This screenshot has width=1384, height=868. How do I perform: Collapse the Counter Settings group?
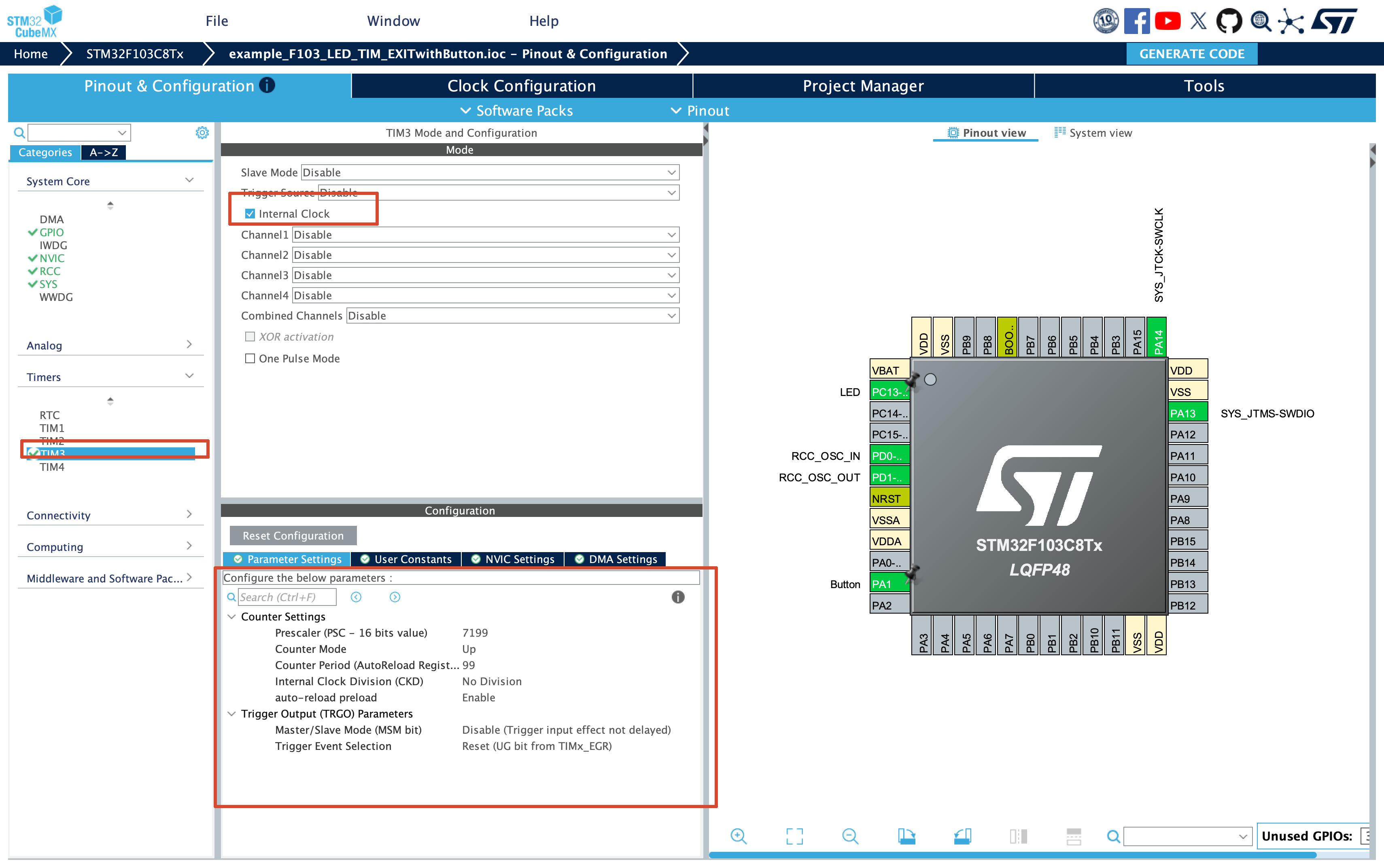pyautogui.click(x=231, y=616)
